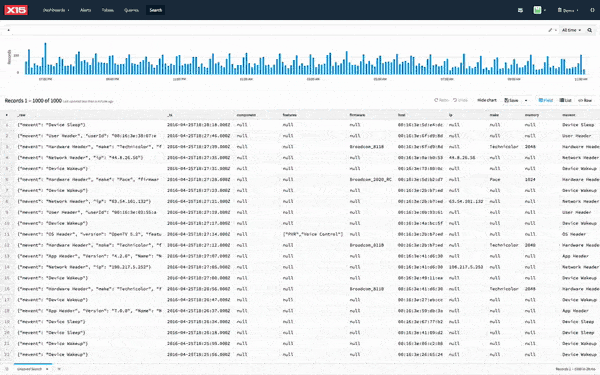Screen dimensions: 600x375
Task: Go to the Alerts page
Action: tap(85, 10)
